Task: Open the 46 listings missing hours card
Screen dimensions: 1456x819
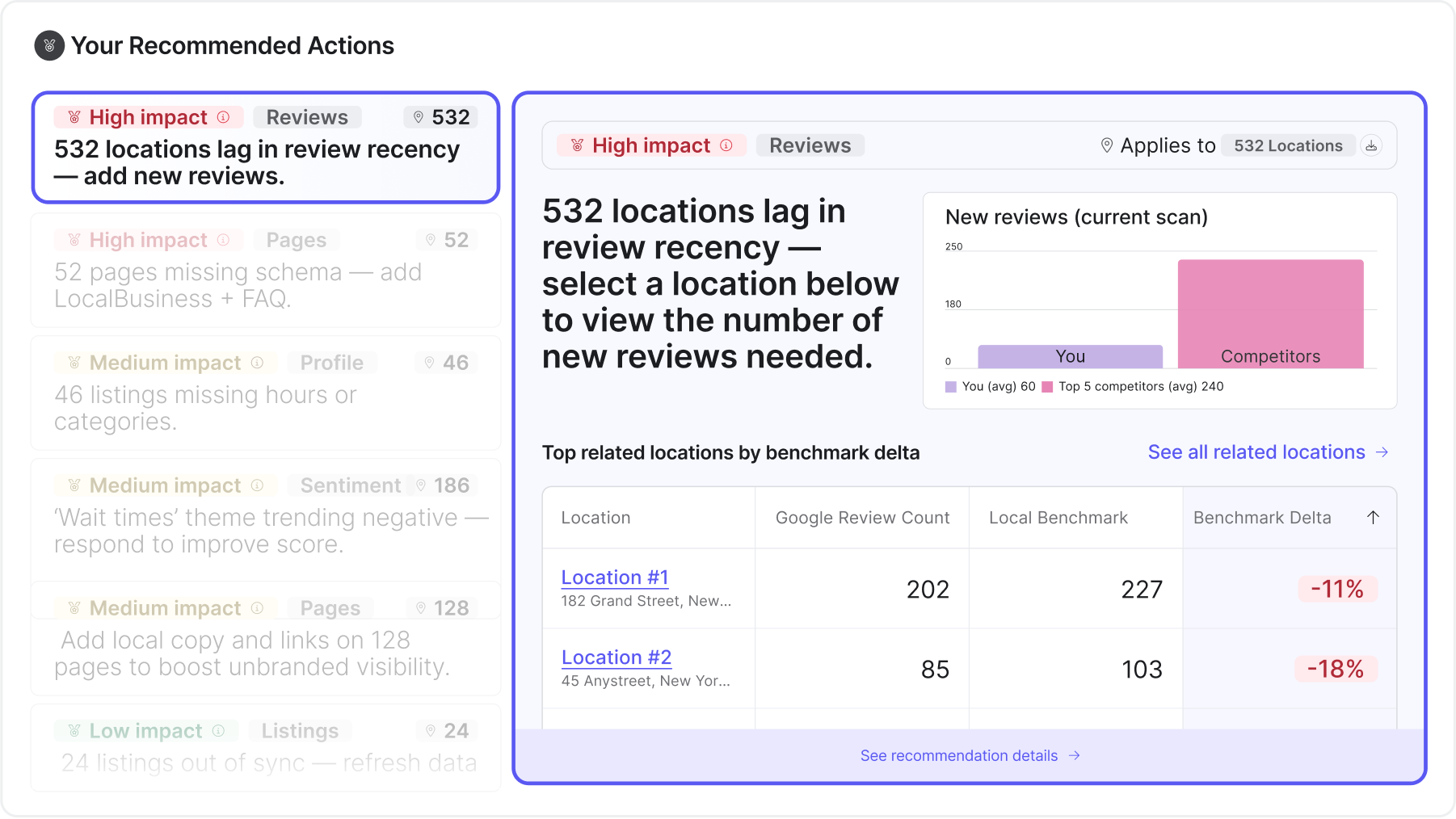Action: coord(265,394)
